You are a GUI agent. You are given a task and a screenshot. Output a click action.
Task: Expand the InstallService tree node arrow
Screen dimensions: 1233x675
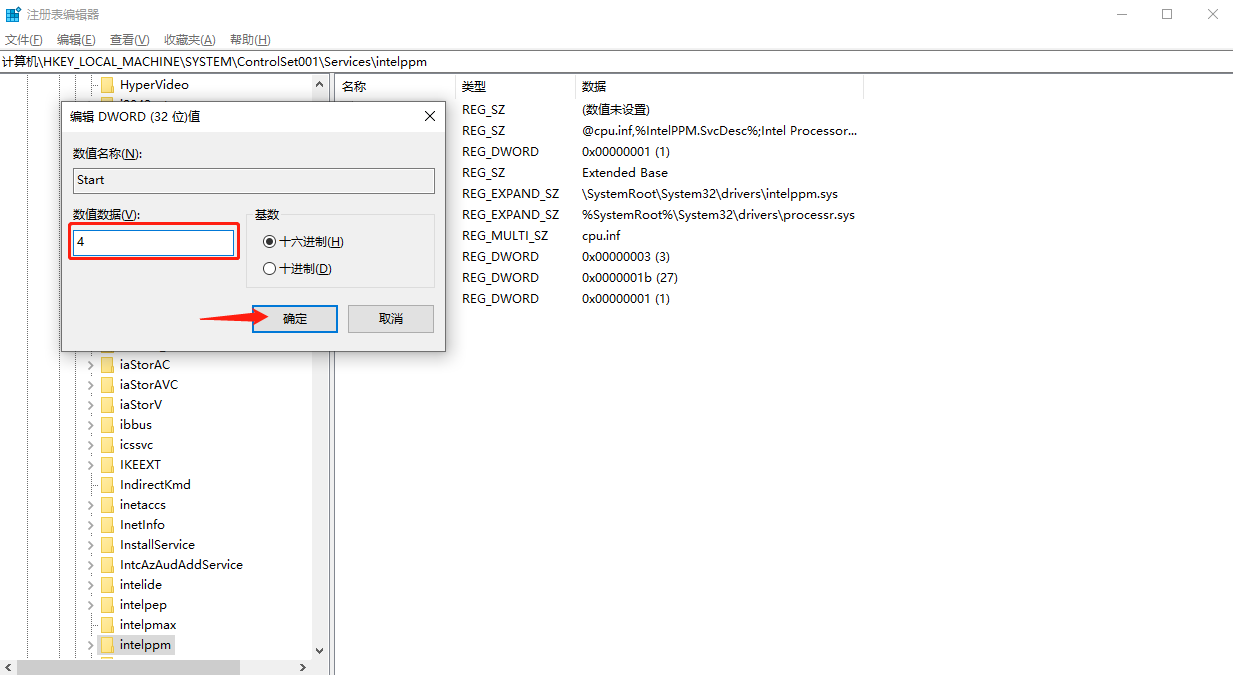pyautogui.click(x=91, y=545)
